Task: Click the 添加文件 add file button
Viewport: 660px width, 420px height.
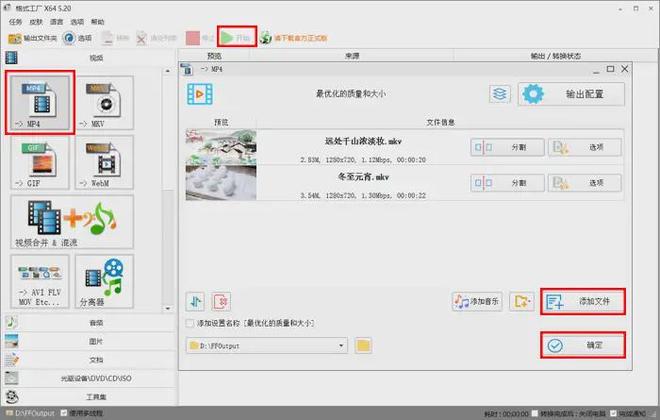Action: click(x=583, y=301)
